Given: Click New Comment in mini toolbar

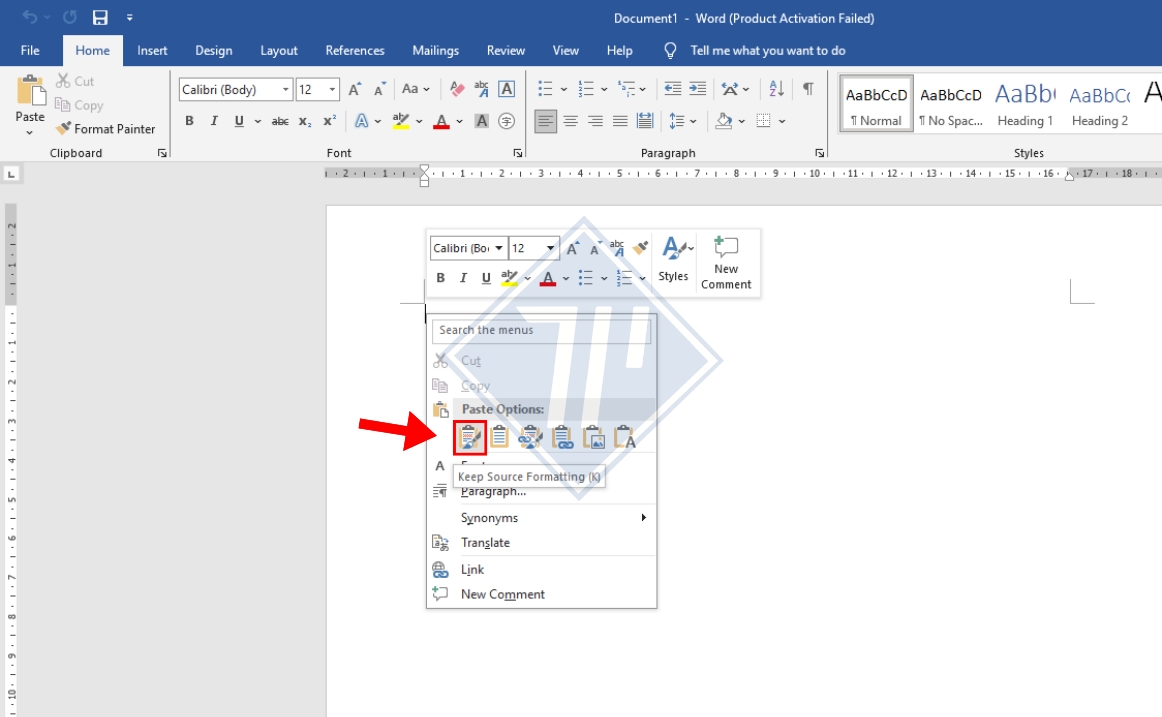Looking at the screenshot, I should (726, 263).
